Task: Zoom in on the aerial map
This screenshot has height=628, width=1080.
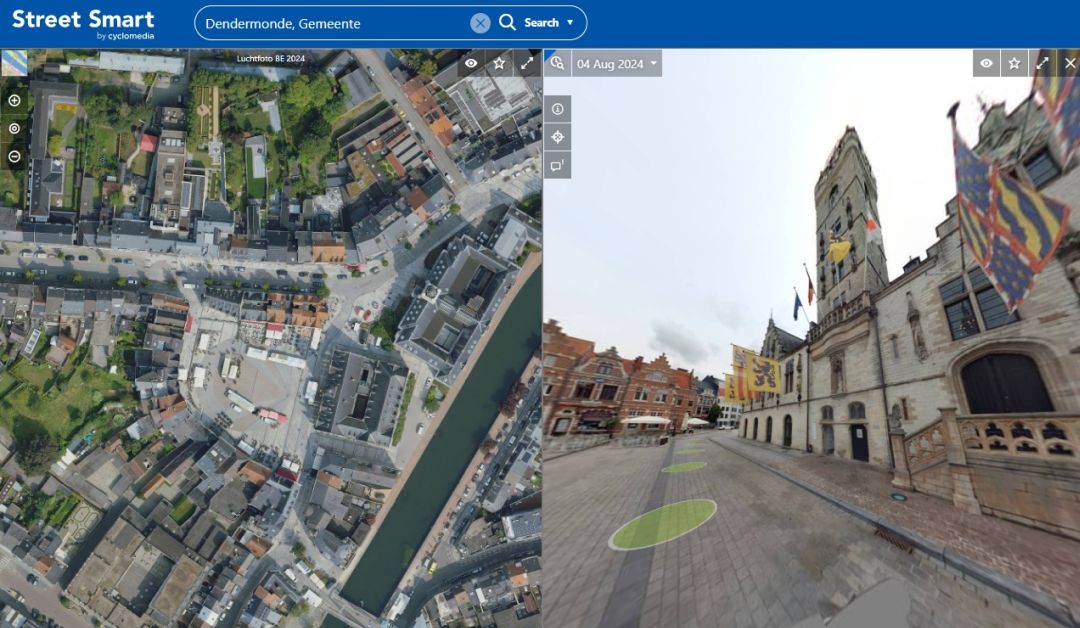Action: coord(14,101)
